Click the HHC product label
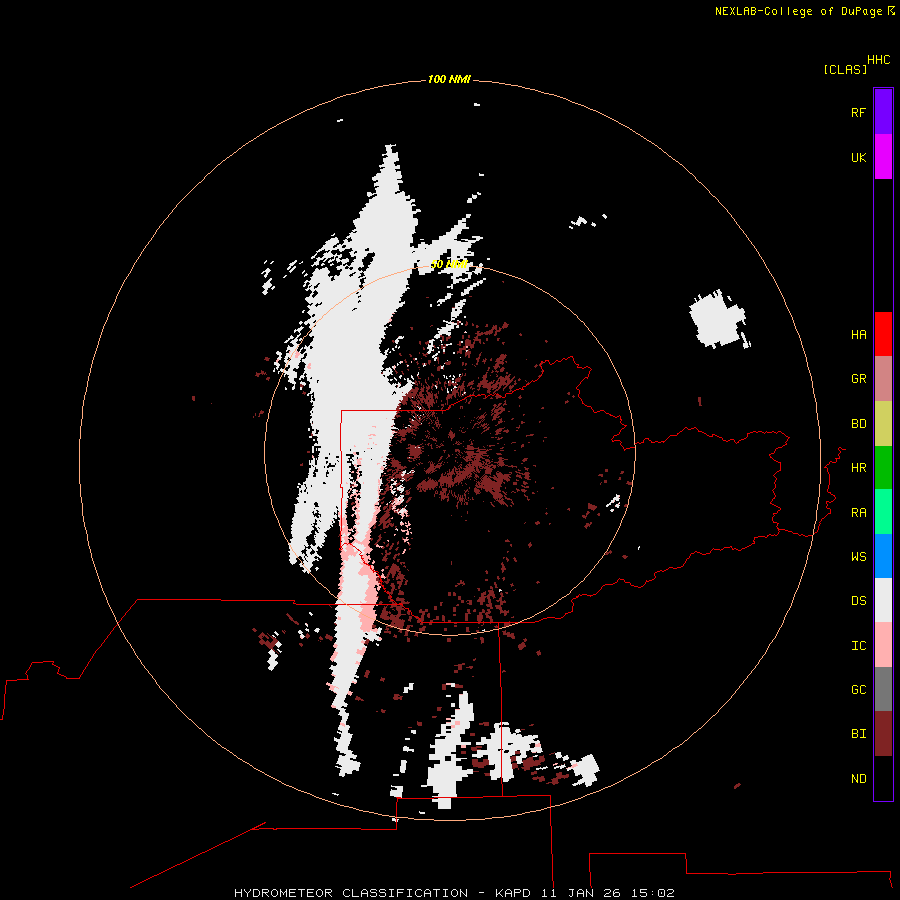Screen dimensions: 900x900 [x=878, y=60]
